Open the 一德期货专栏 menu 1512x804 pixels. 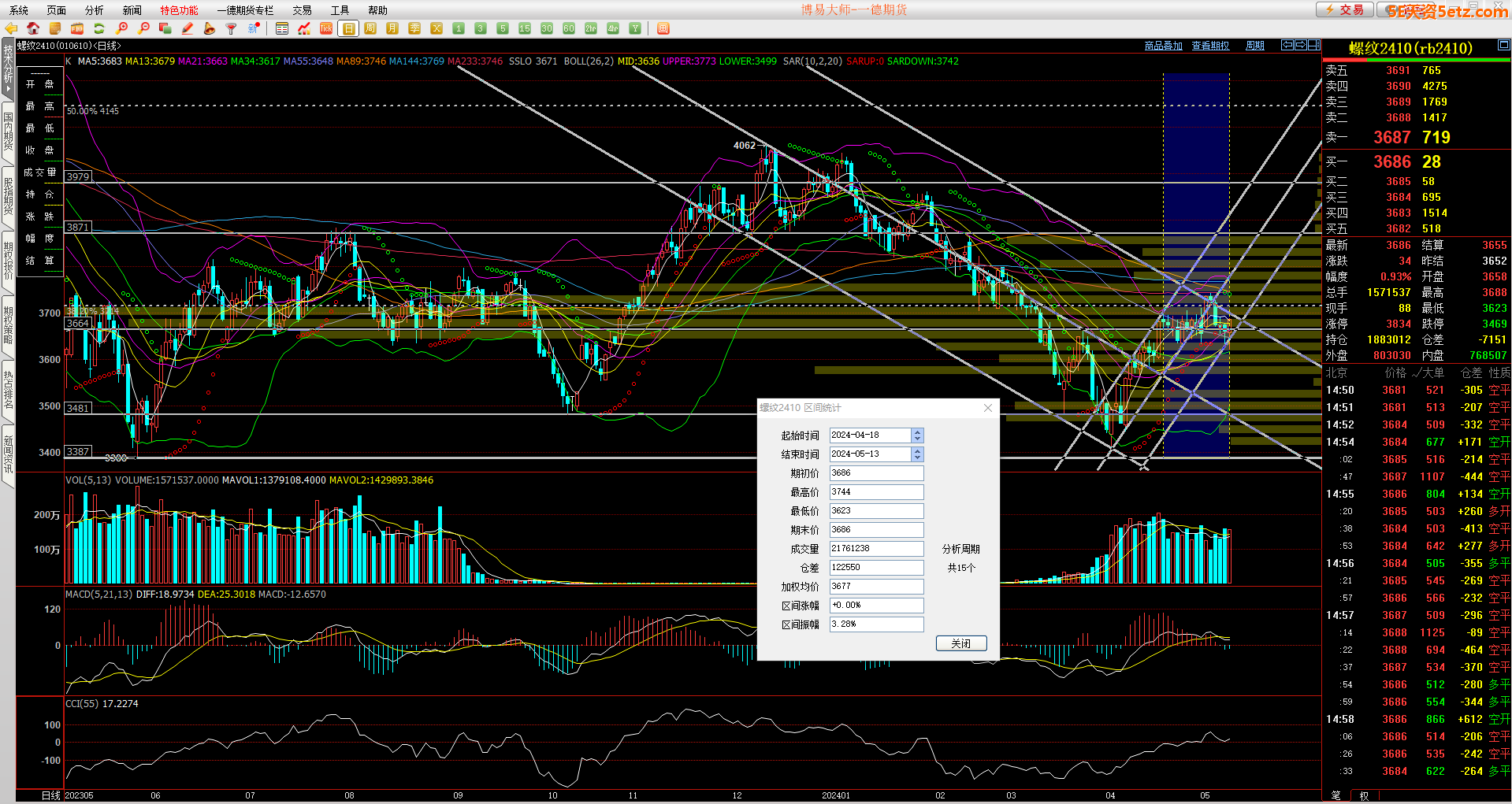(x=245, y=10)
